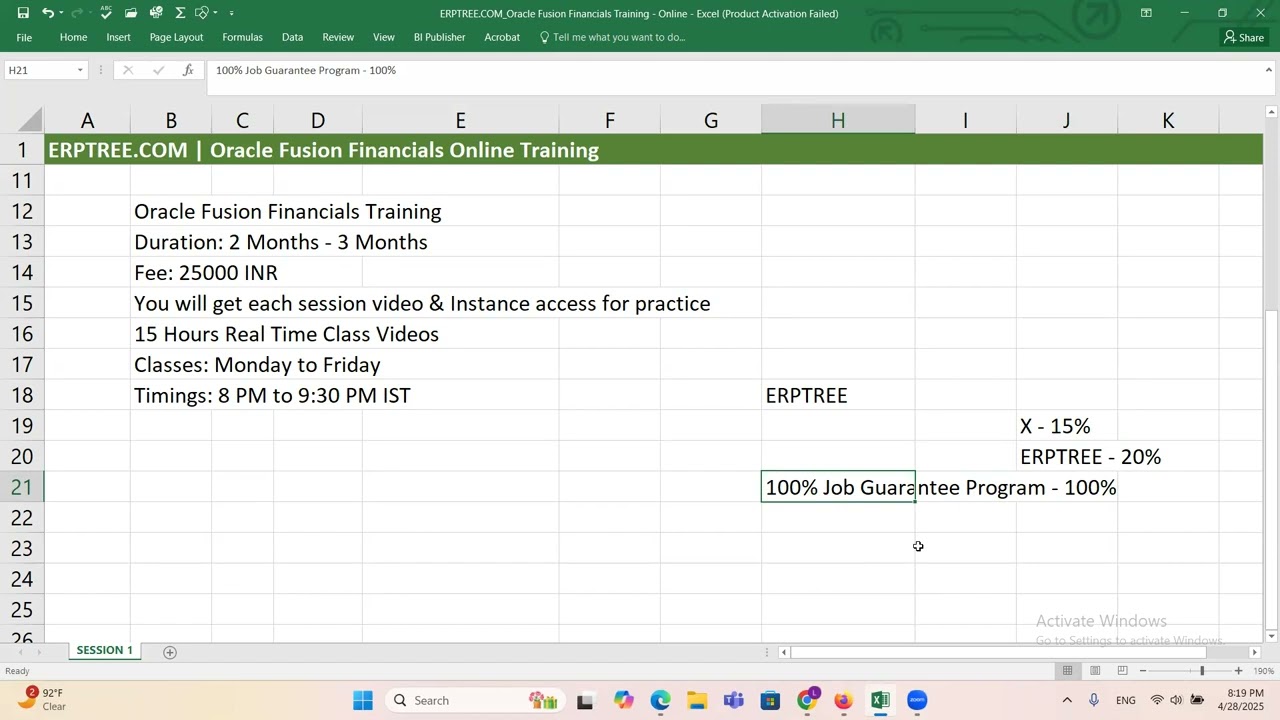This screenshot has width=1280, height=720.
Task: Open File Explorer from taskbar
Action: coord(697,700)
